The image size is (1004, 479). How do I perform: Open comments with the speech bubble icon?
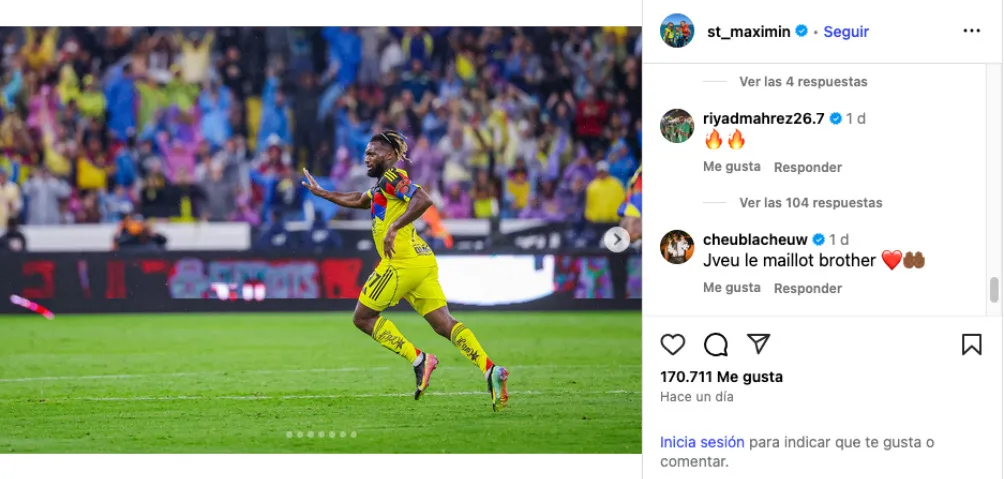click(715, 345)
